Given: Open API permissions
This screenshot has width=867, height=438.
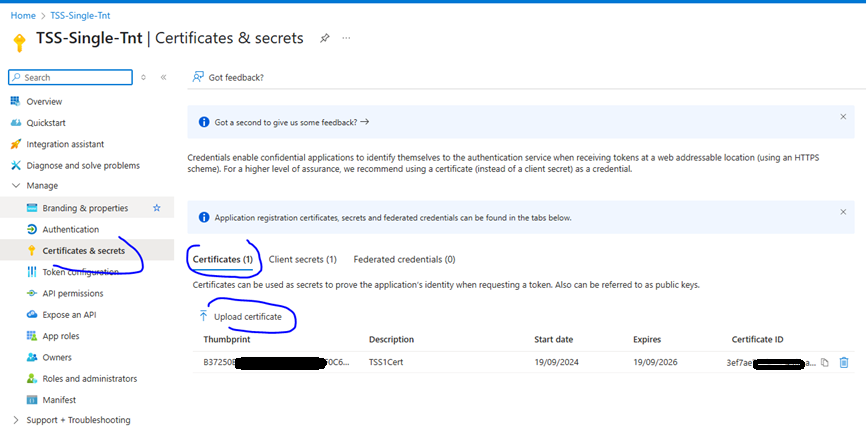Looking at the screenshot, I should (x=73, y=293).
